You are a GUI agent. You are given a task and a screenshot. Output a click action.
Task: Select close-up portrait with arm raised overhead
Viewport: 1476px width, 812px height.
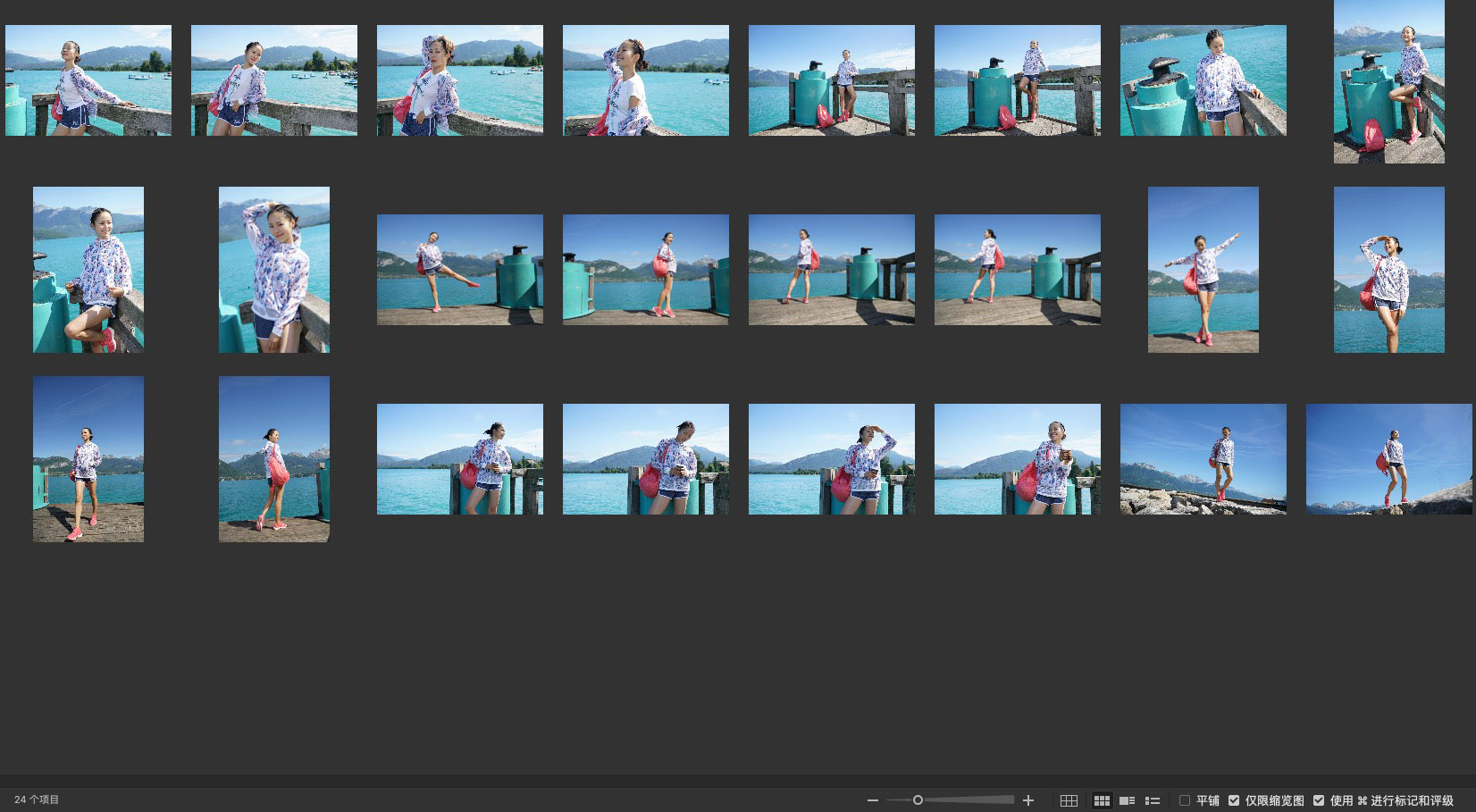[273, 269]
